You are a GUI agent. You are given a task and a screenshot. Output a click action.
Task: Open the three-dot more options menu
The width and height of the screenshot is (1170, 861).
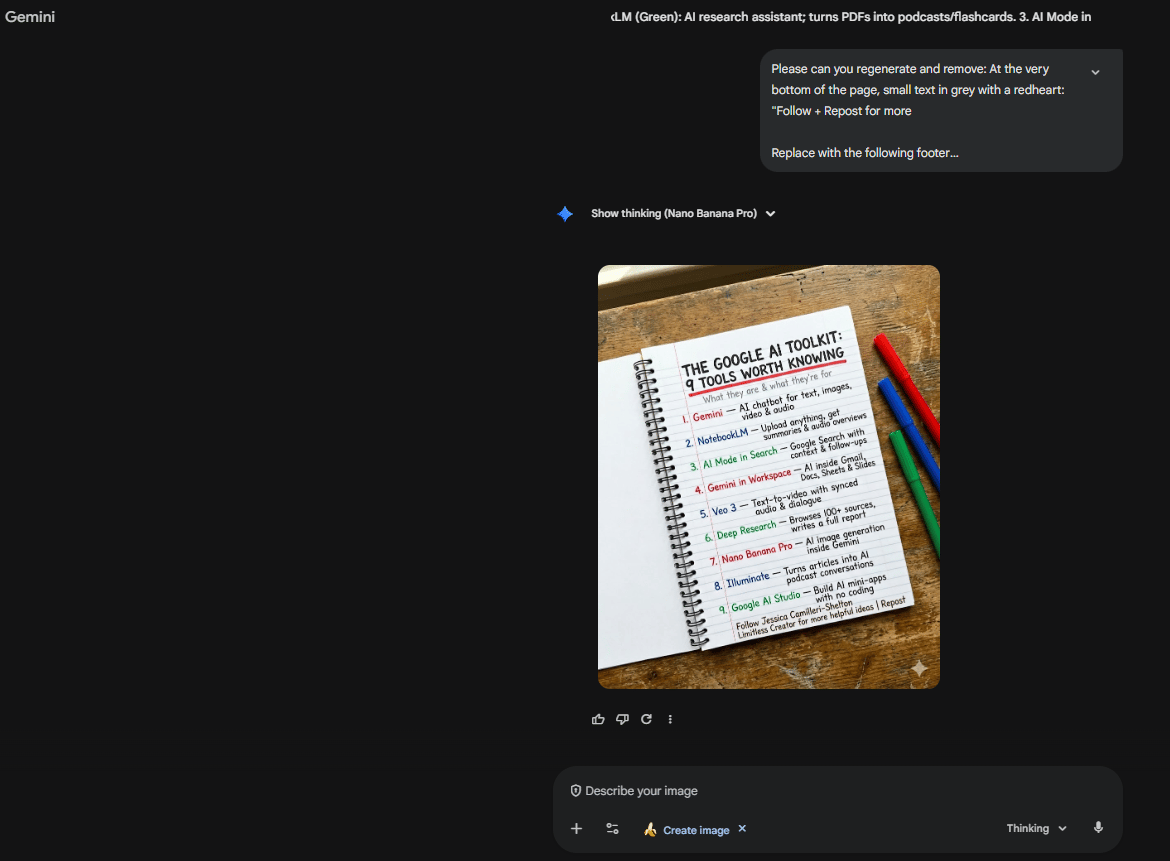pos(670,719)
